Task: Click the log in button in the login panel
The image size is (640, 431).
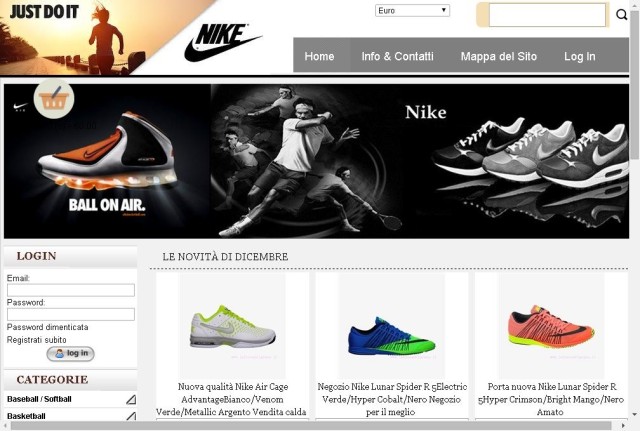Action: coord(71,353)
